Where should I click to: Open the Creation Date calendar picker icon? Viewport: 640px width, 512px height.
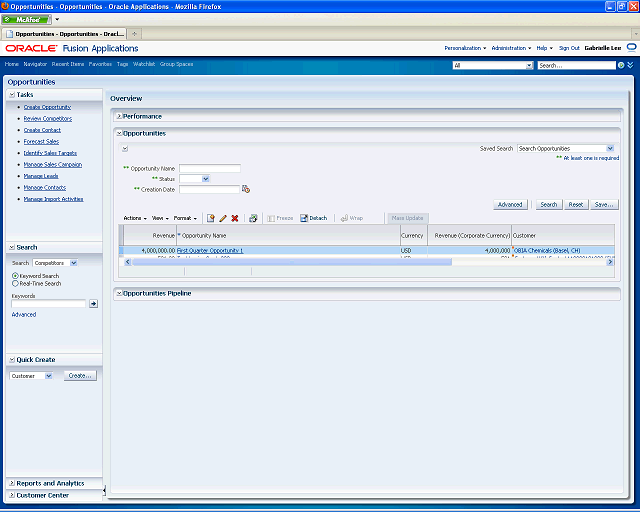[246, 189]
